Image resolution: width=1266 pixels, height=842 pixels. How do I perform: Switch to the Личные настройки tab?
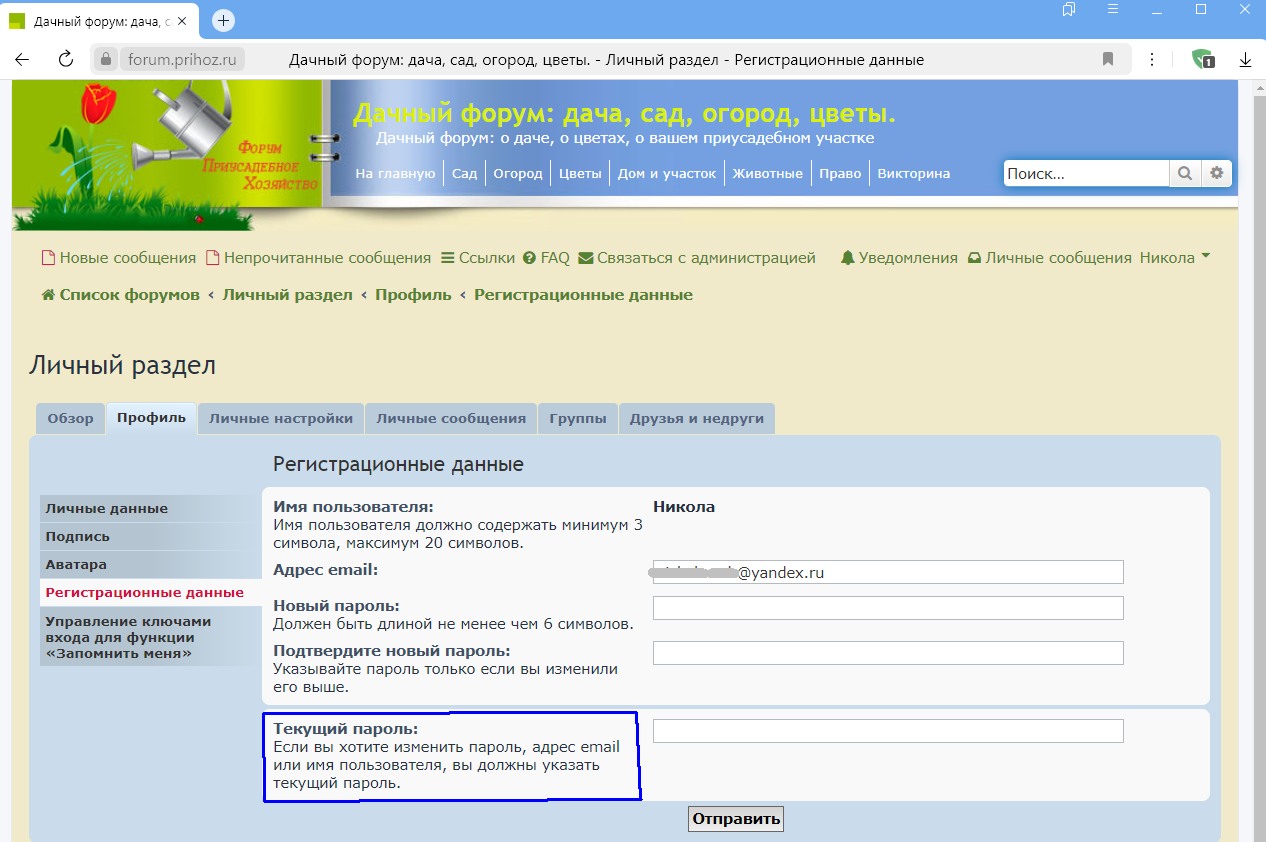280,418
